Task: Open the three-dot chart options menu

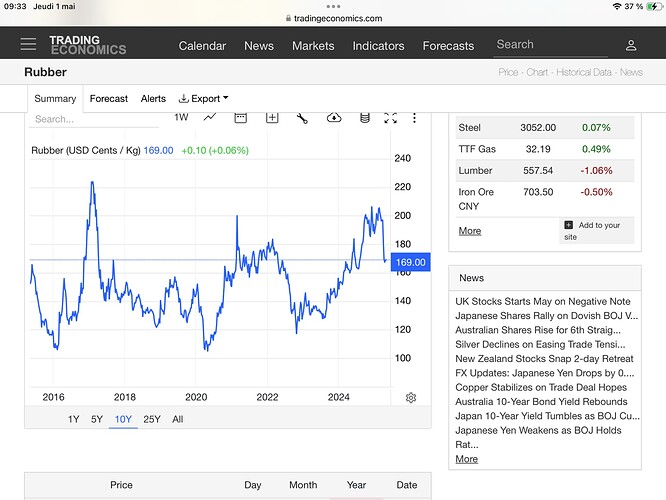Action: 415,117
